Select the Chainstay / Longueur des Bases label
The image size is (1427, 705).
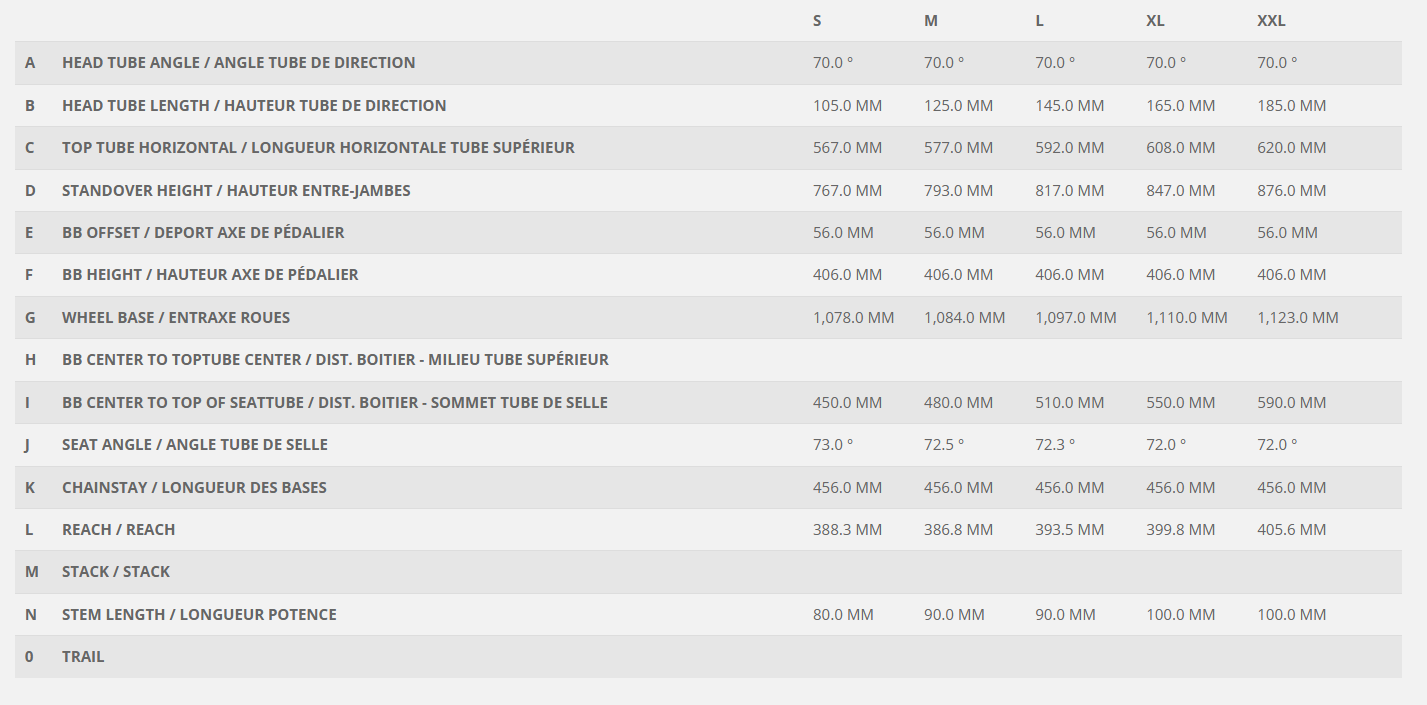(x=194, y=488)
